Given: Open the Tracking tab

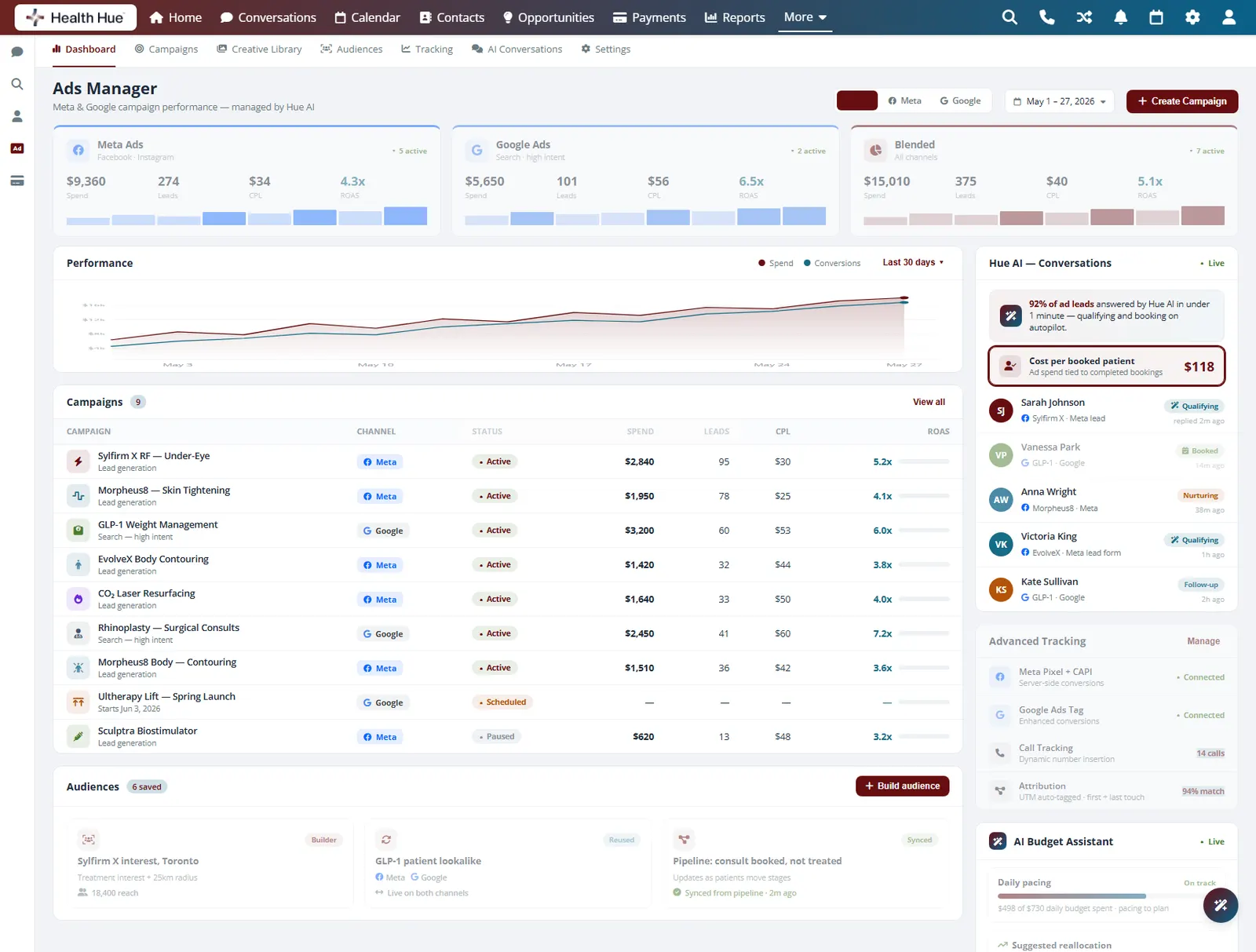Looking at the screenshot, I should pos(427,49).
